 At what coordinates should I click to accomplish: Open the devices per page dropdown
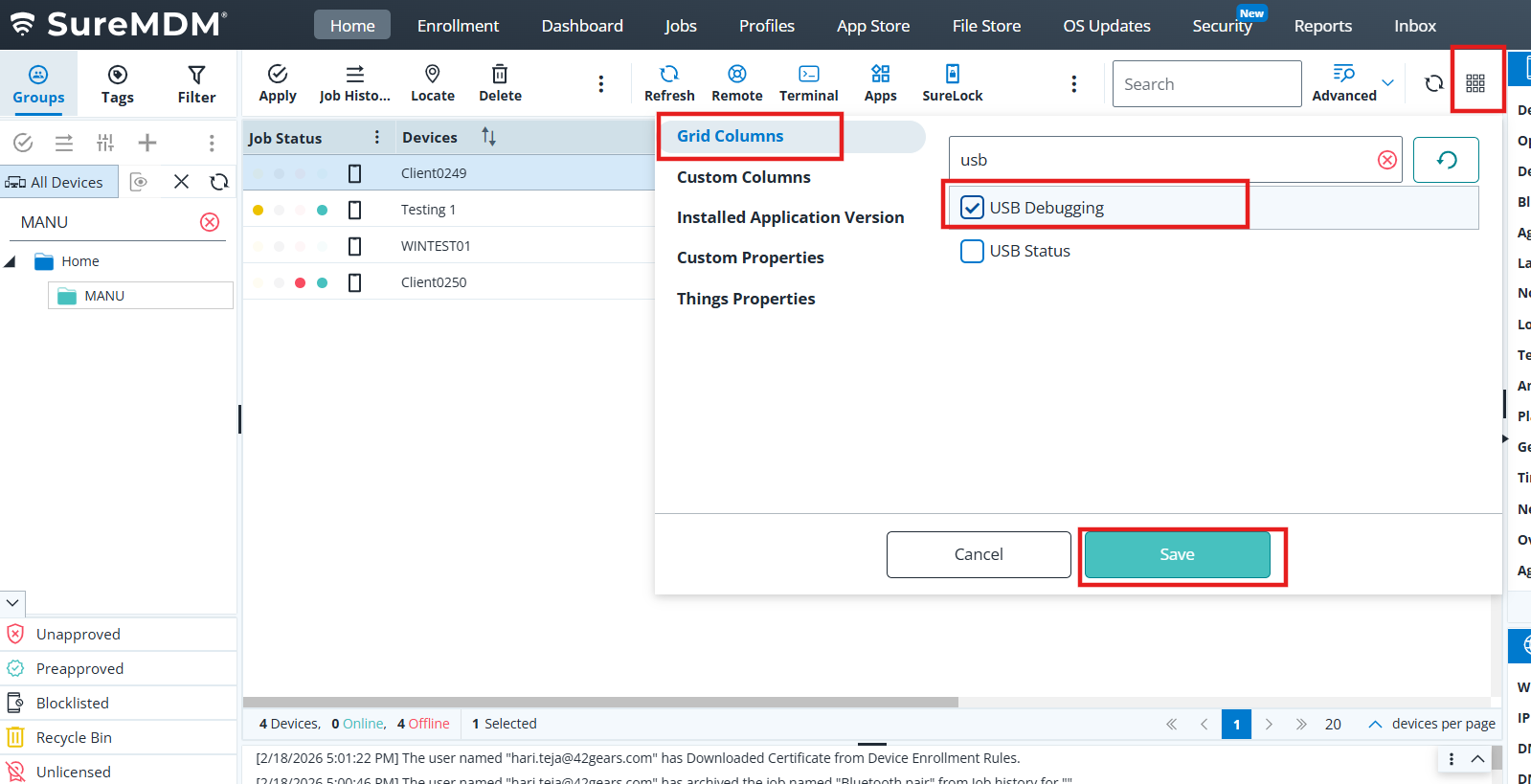click(1374, 724)
